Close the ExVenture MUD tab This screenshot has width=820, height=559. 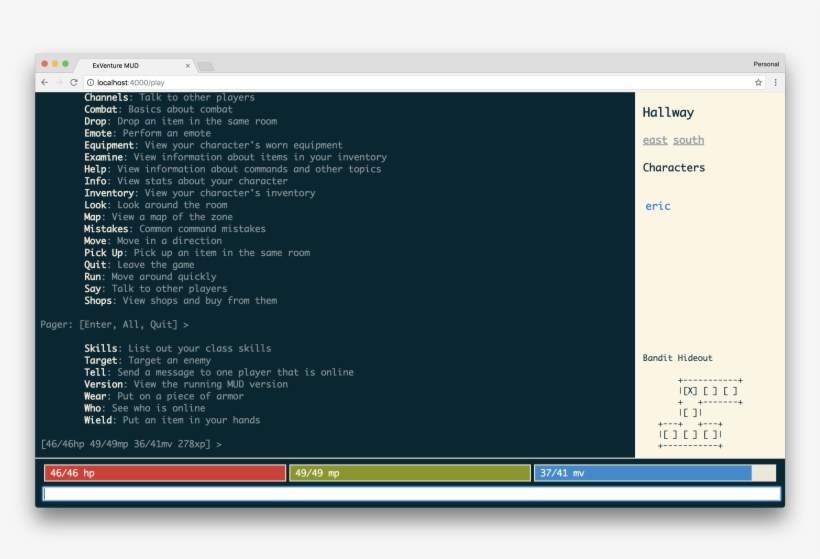point(187,65)
